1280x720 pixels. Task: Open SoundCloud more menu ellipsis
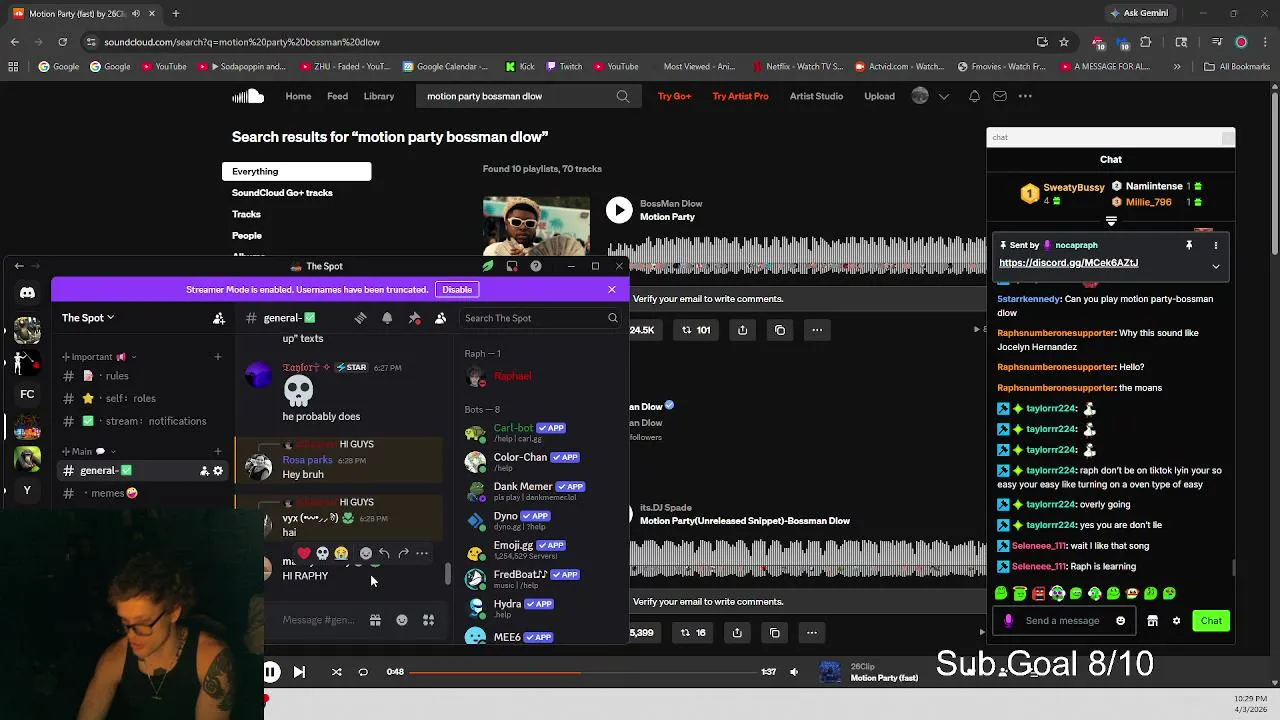pyautogui.click(x=1025, y=96)
